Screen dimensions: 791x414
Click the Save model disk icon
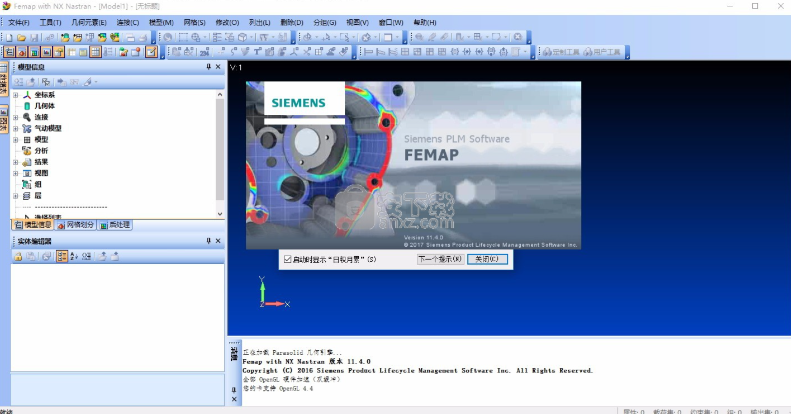(x=33, y=37)
